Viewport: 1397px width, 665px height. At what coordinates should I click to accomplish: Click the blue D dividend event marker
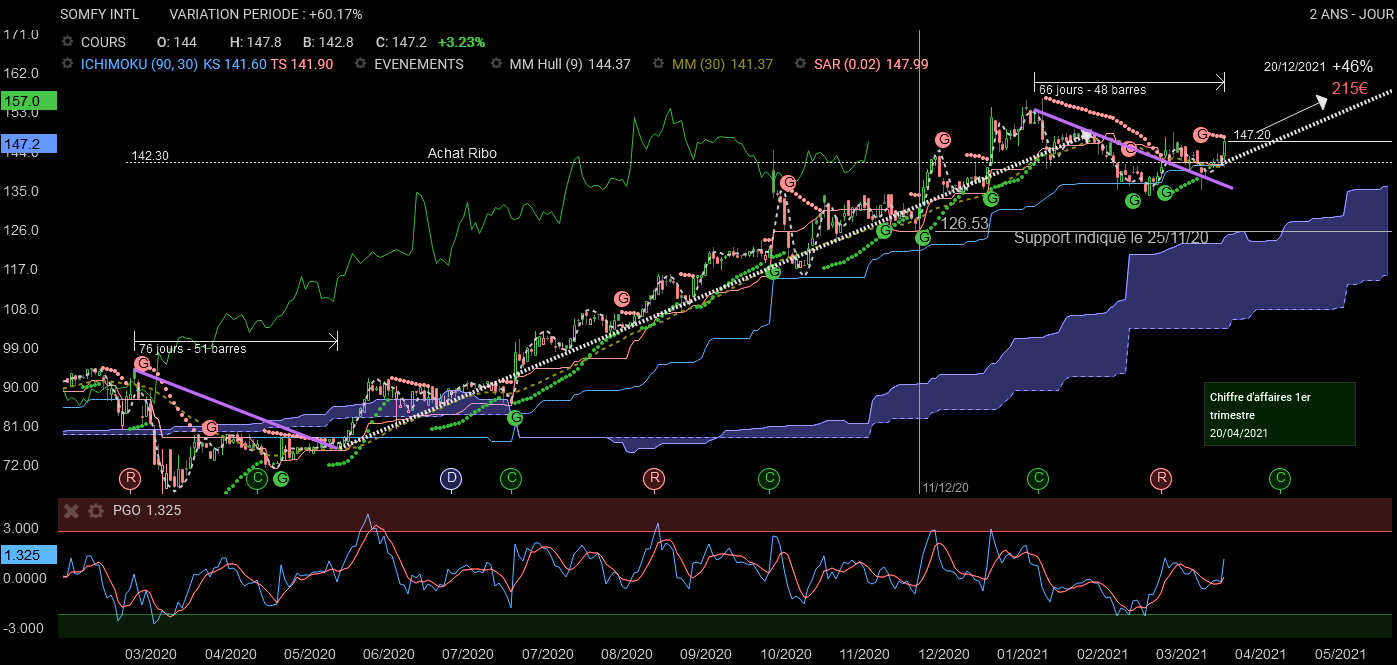click(451, 479)
